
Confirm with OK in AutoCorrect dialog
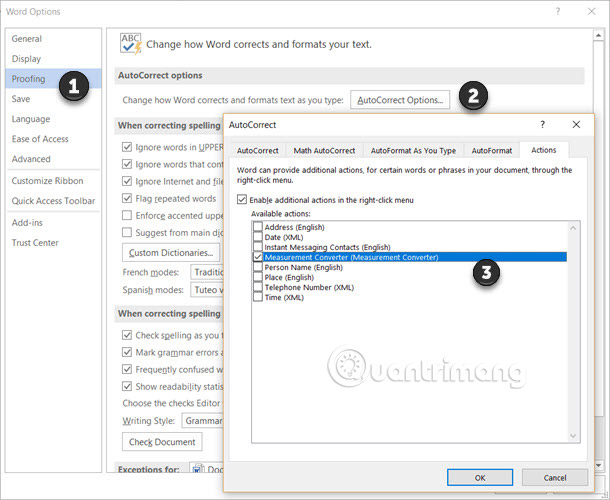point(480,477)
